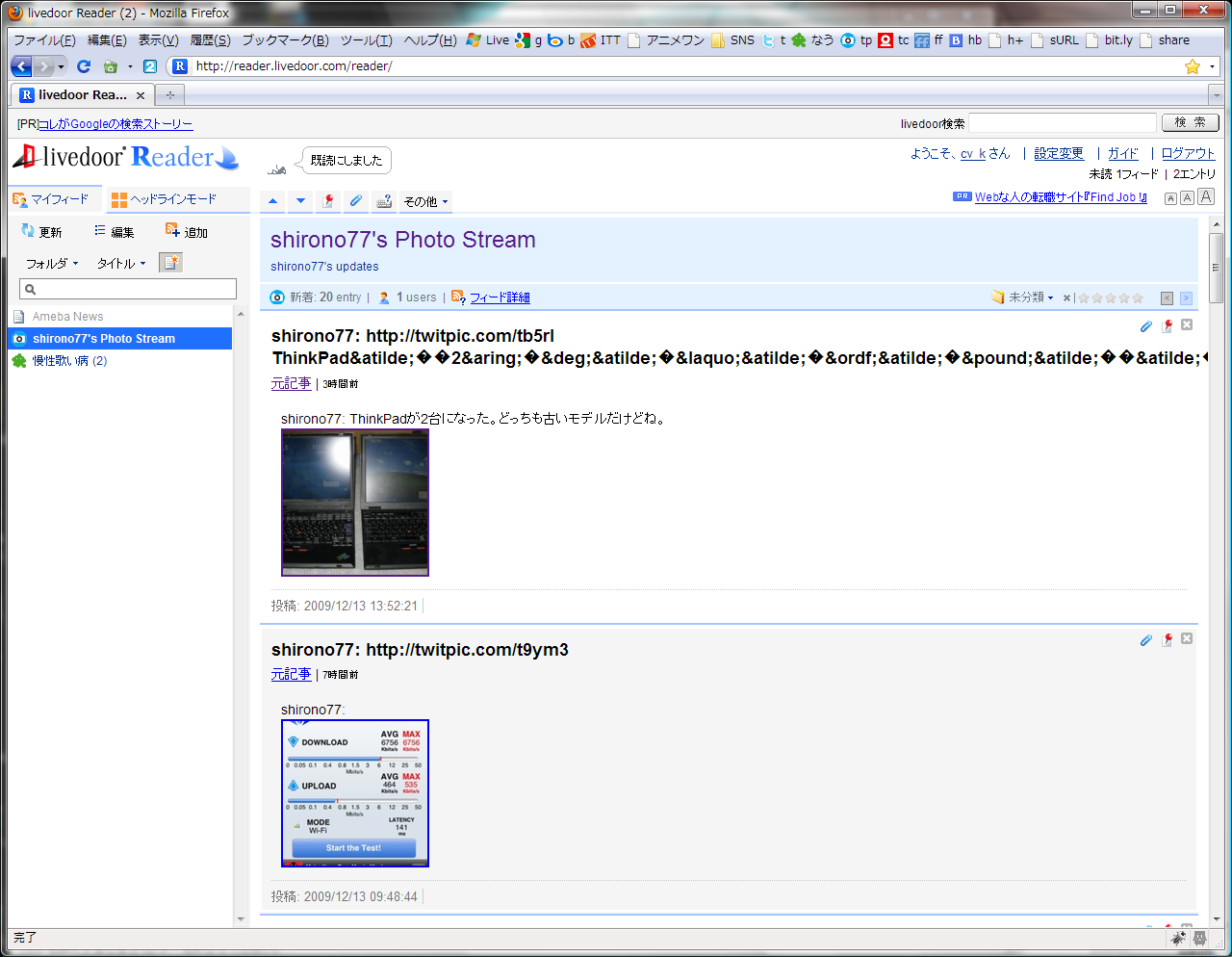Clip the tb5rl entry with paperclip

point(1146,326)
